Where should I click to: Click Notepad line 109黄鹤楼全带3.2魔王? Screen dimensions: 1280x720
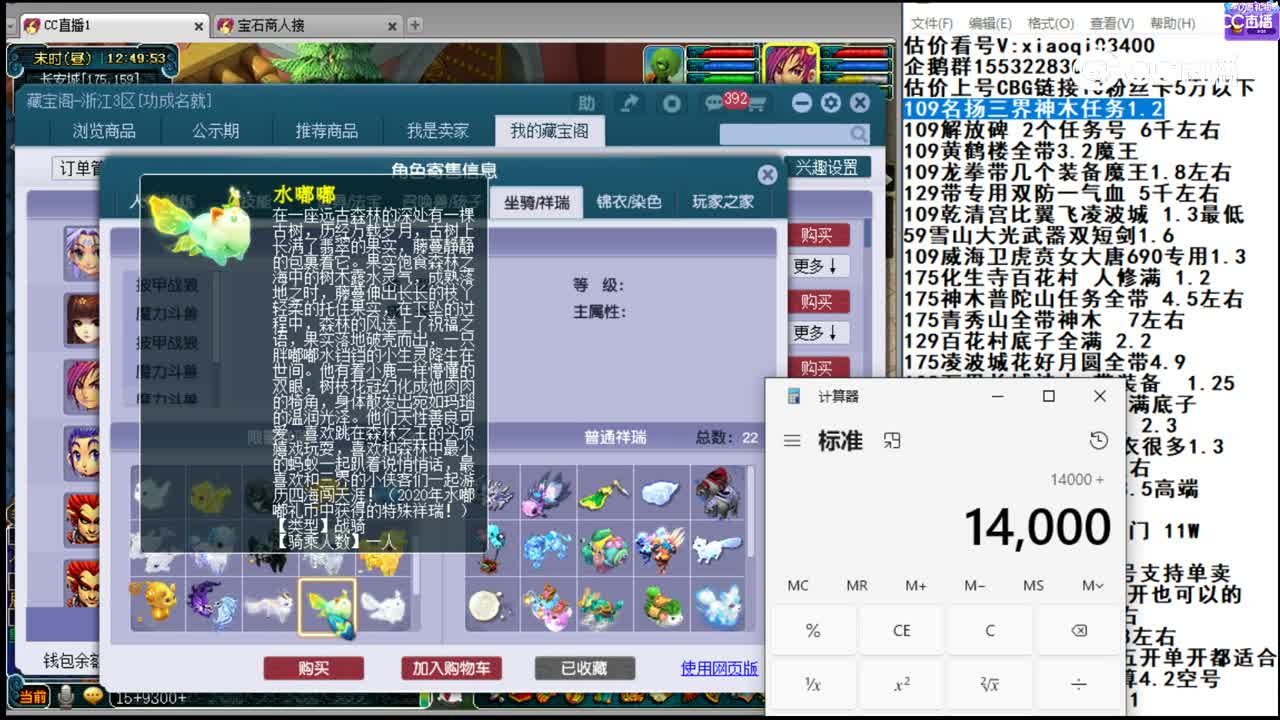tap(1021, 151)
